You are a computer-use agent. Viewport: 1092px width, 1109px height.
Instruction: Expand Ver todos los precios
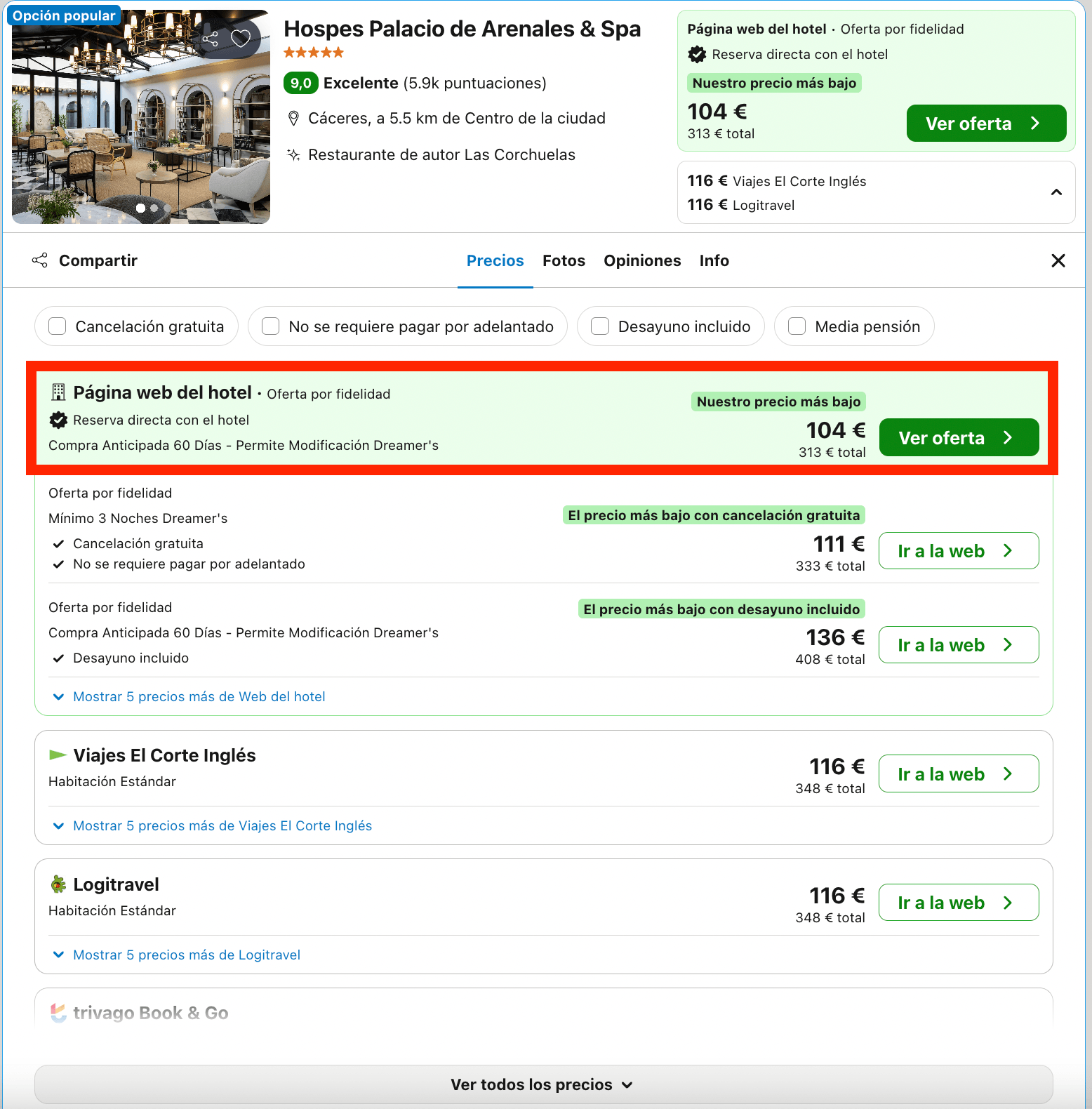click(543, 1084)
